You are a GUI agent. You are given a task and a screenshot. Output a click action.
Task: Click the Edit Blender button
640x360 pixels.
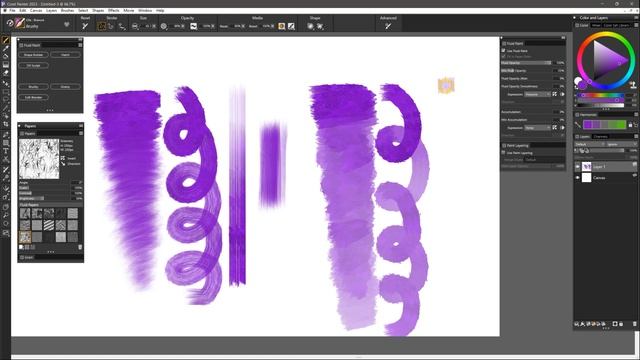[33, 98]
